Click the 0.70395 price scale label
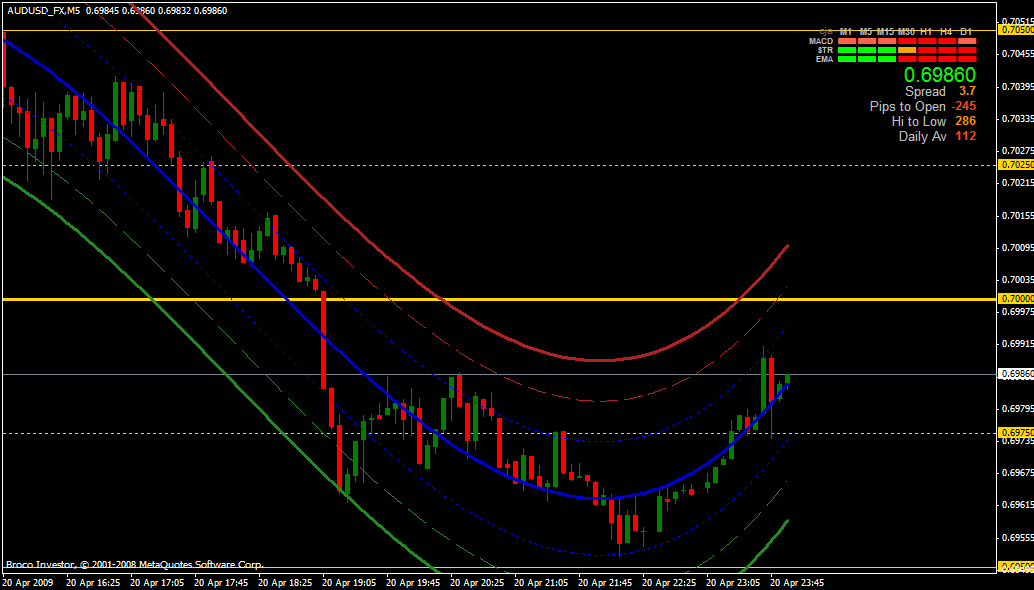This screenshot has width=1034, height=590. [1018, 86]
